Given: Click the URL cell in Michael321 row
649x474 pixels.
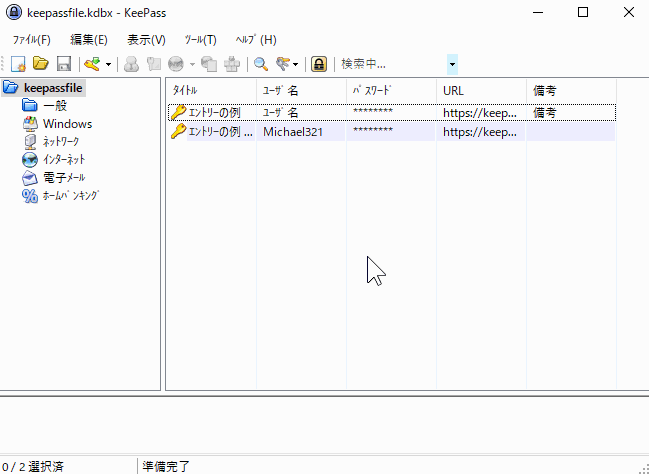Looking at the screenshot, I should tap(480, 132).
